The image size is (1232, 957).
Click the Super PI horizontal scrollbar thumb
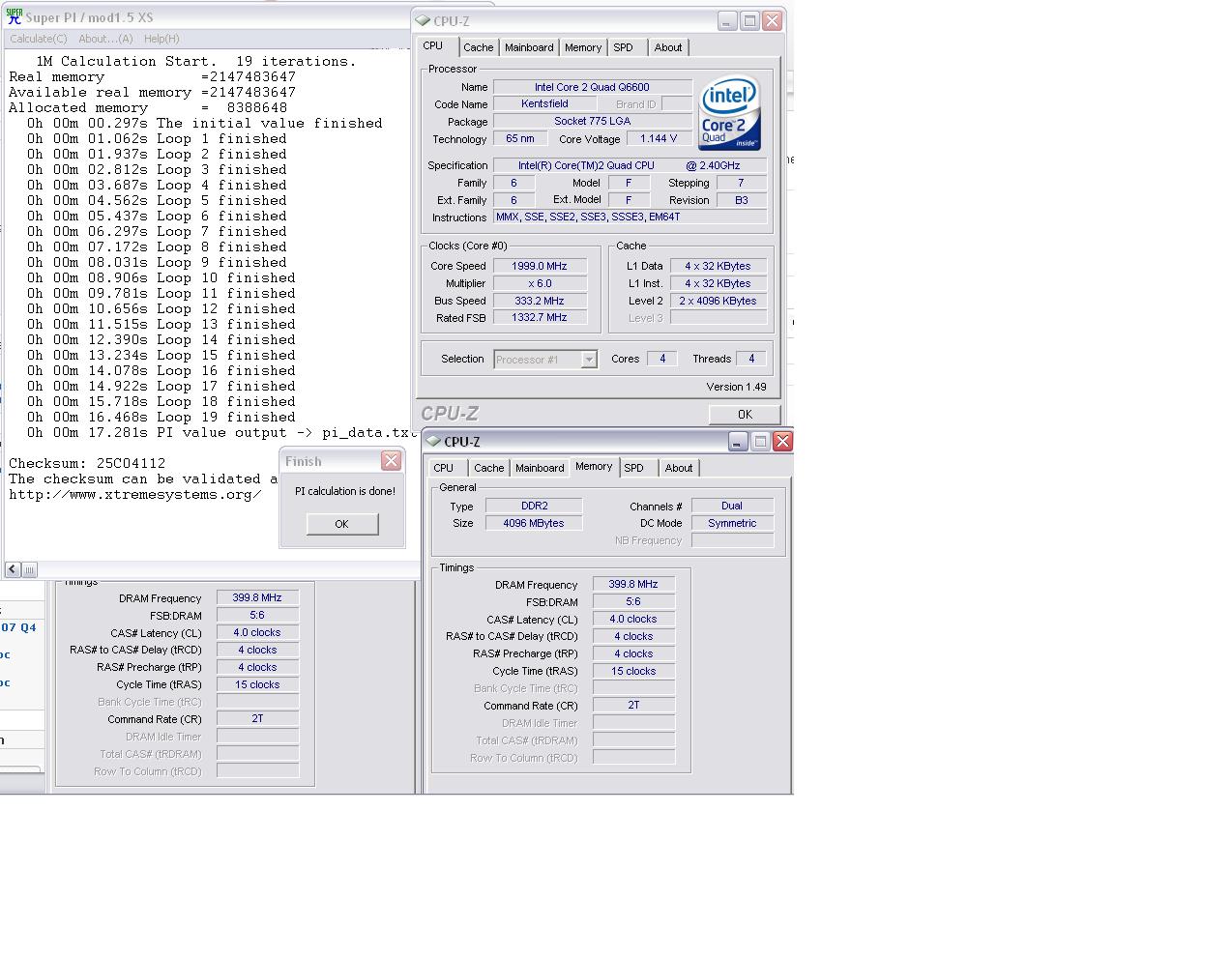(29, 569)
